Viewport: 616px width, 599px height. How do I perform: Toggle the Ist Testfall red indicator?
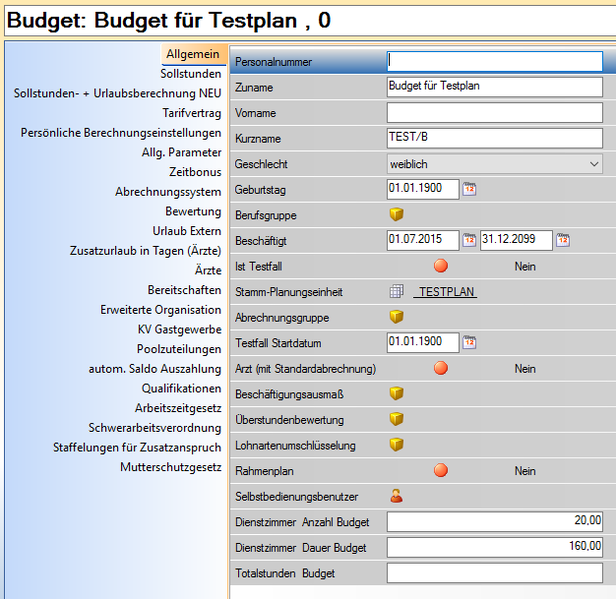click(440, 266)
